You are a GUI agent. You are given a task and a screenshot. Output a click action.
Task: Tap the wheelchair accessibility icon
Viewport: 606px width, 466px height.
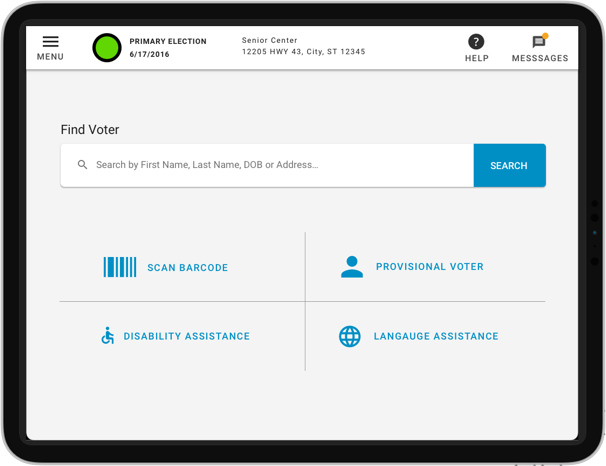107,336
